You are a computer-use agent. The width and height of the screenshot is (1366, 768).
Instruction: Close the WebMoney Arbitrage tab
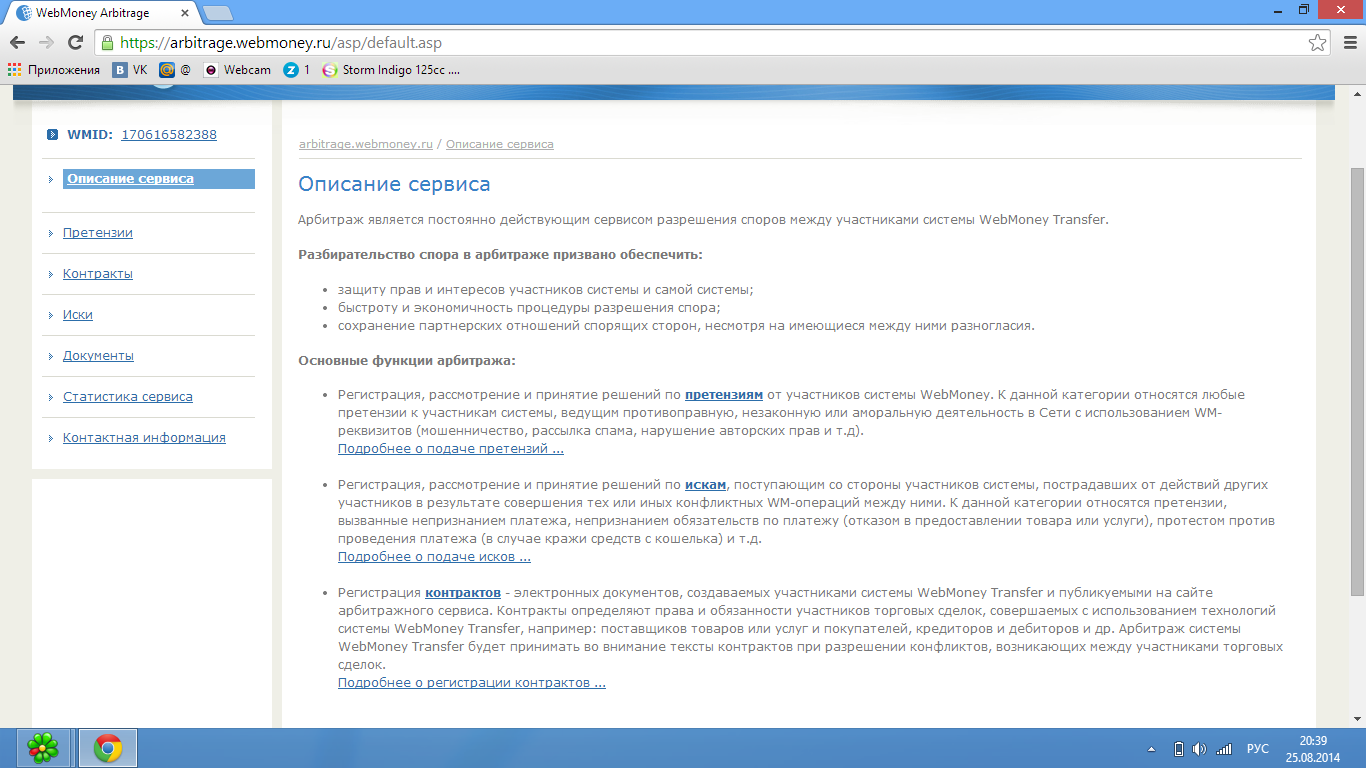(183, 14)
